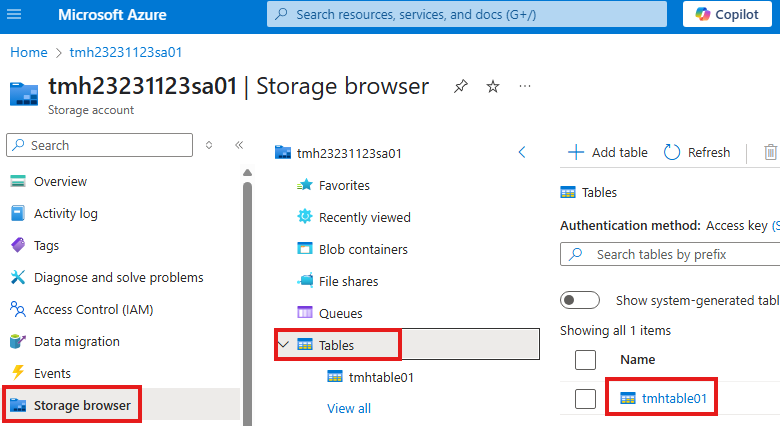Focus Search tables by prefix box

pyautogui.click(x=670, y=254)
